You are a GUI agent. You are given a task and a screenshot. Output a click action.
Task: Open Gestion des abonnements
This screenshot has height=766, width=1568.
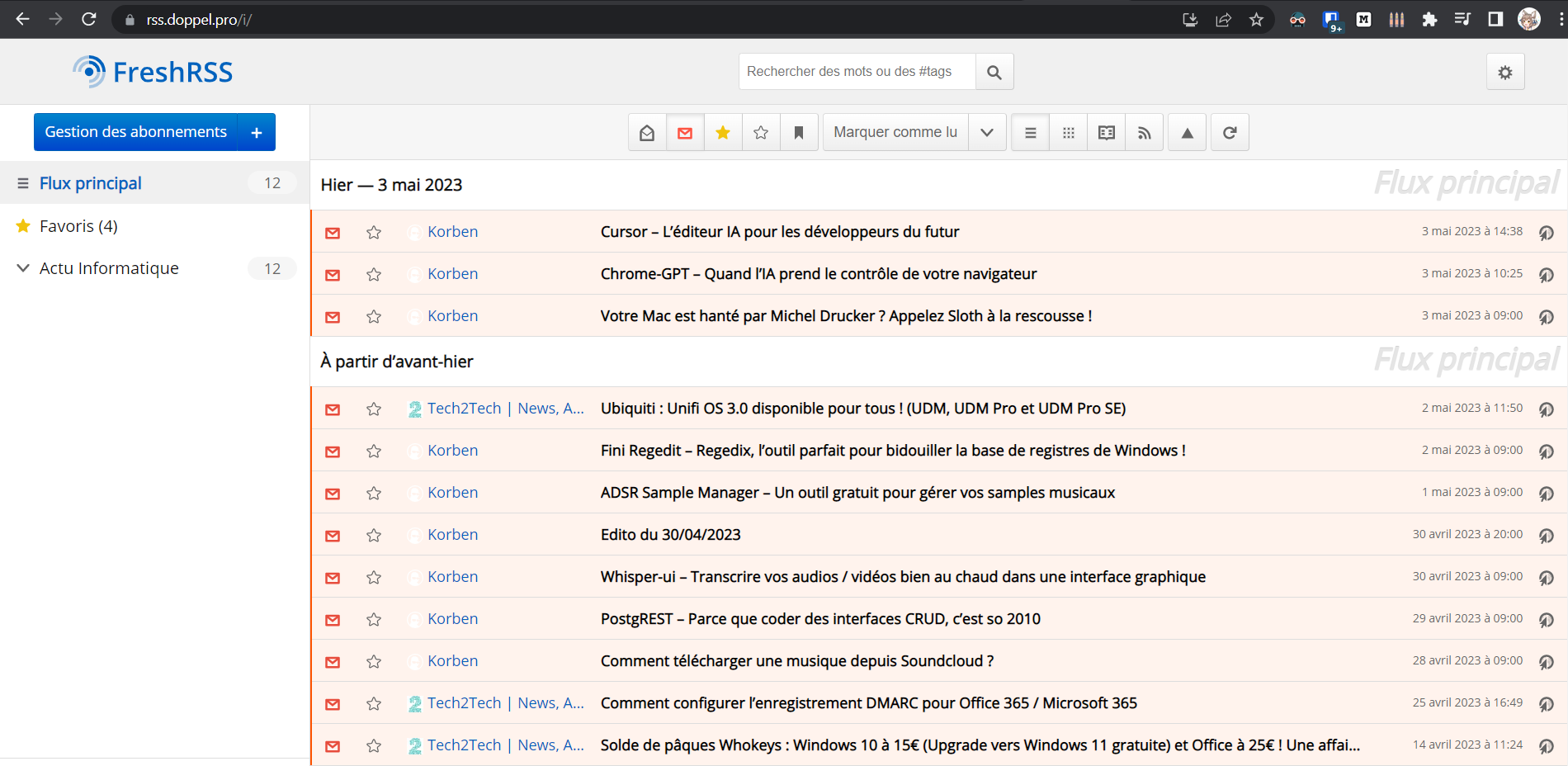tap(135, 132)
